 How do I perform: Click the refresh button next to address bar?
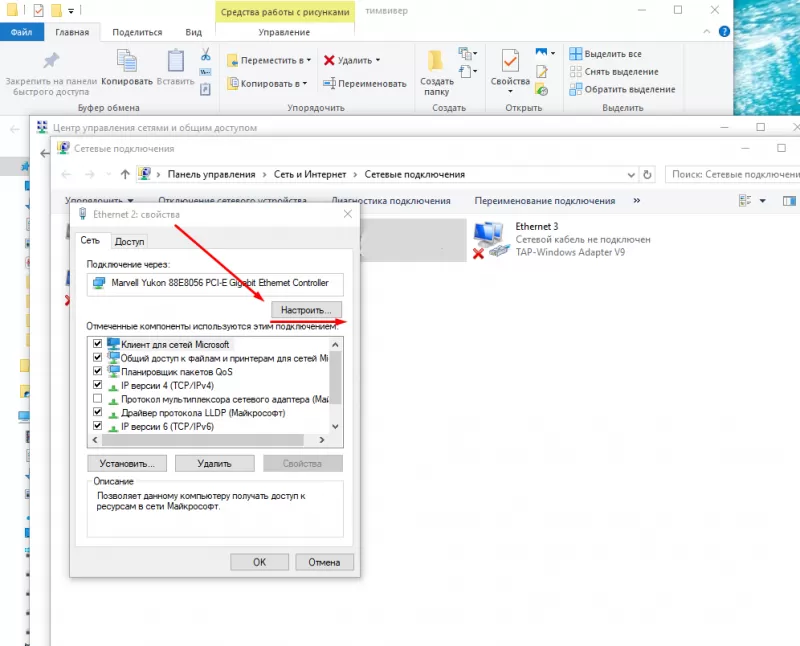(647, 175)
